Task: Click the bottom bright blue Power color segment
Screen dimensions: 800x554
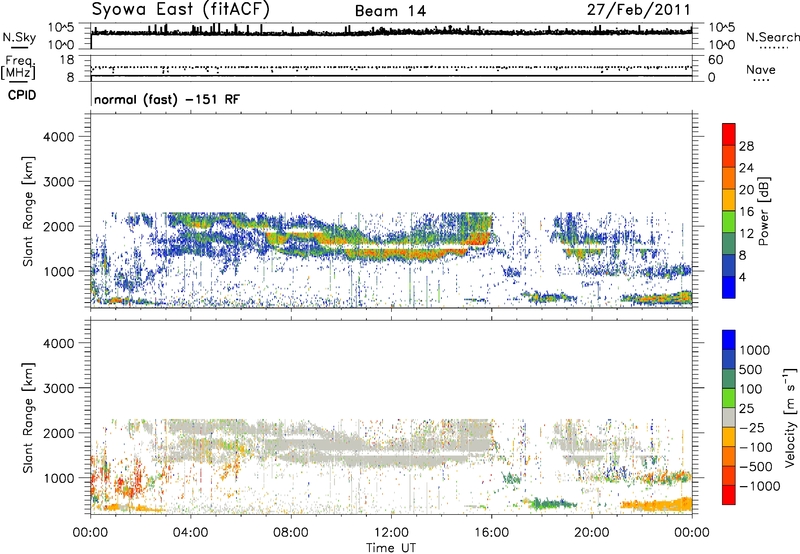Action: click(x=729, y=287)
